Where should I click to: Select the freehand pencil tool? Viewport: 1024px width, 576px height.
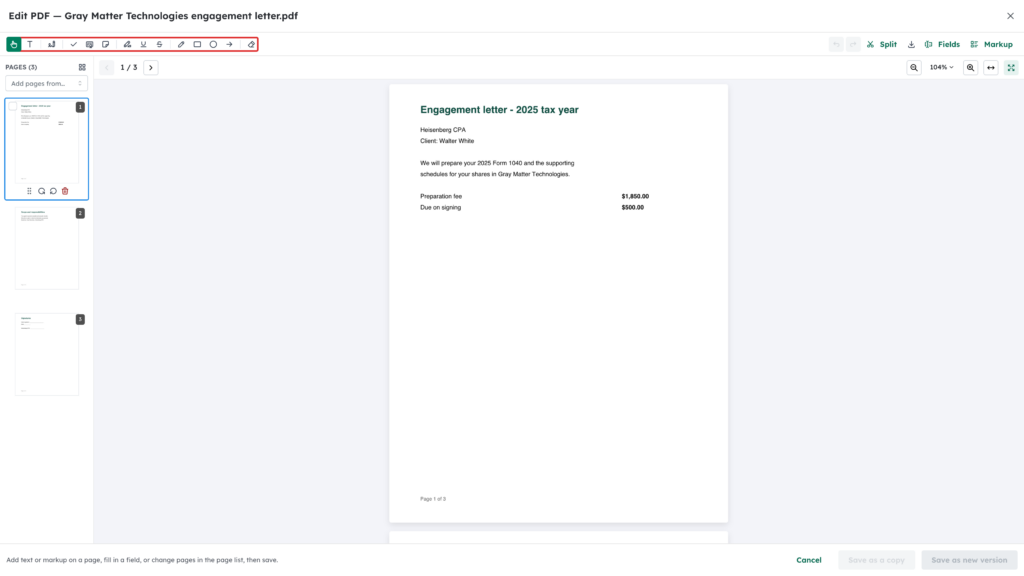[181, 44]
